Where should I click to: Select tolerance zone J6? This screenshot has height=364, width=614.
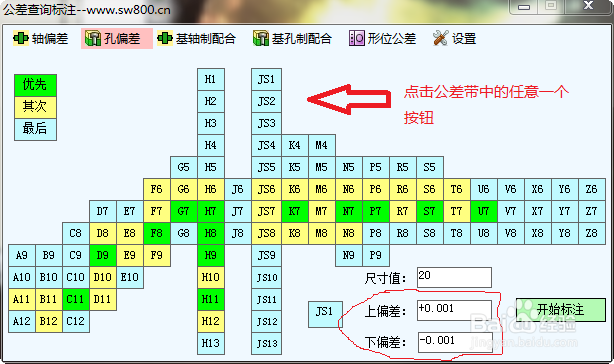[238, 189]
